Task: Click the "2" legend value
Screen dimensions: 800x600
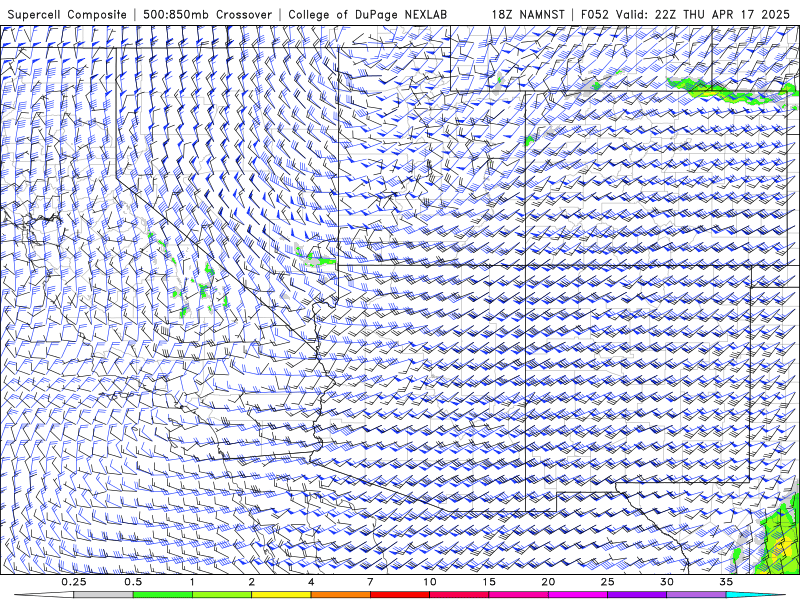Action: pos(252,582)
